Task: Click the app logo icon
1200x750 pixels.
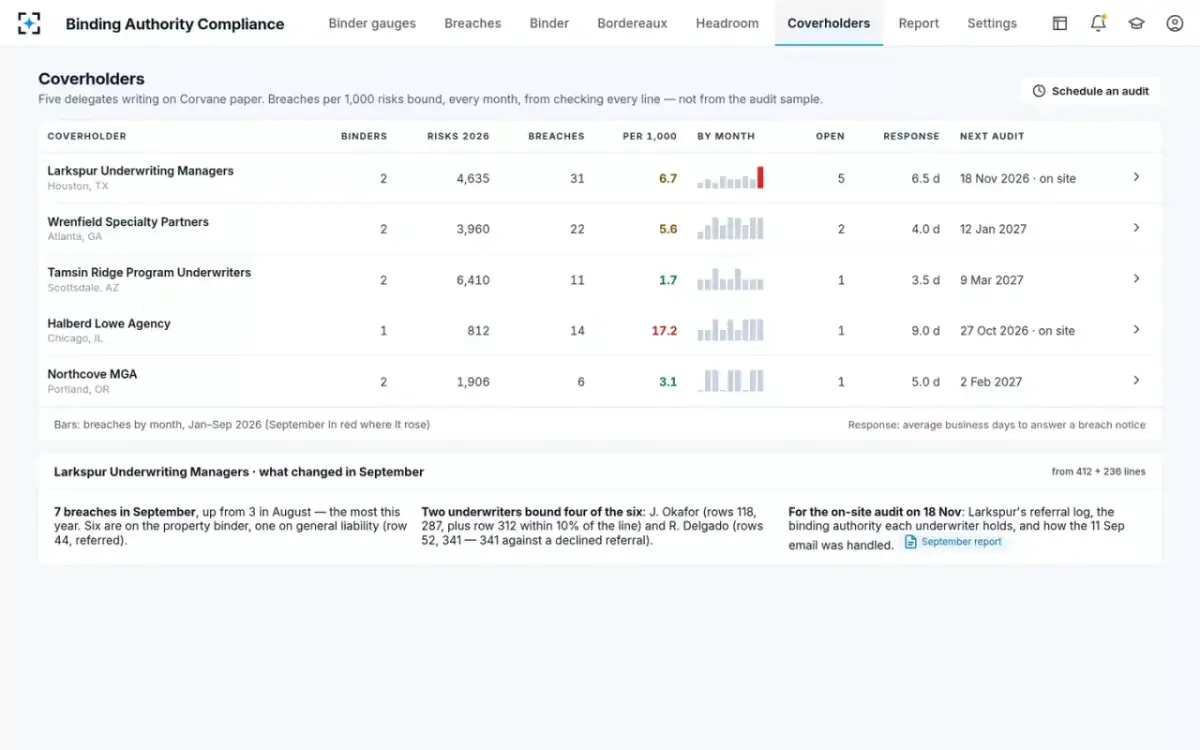Action: point(29,23)
